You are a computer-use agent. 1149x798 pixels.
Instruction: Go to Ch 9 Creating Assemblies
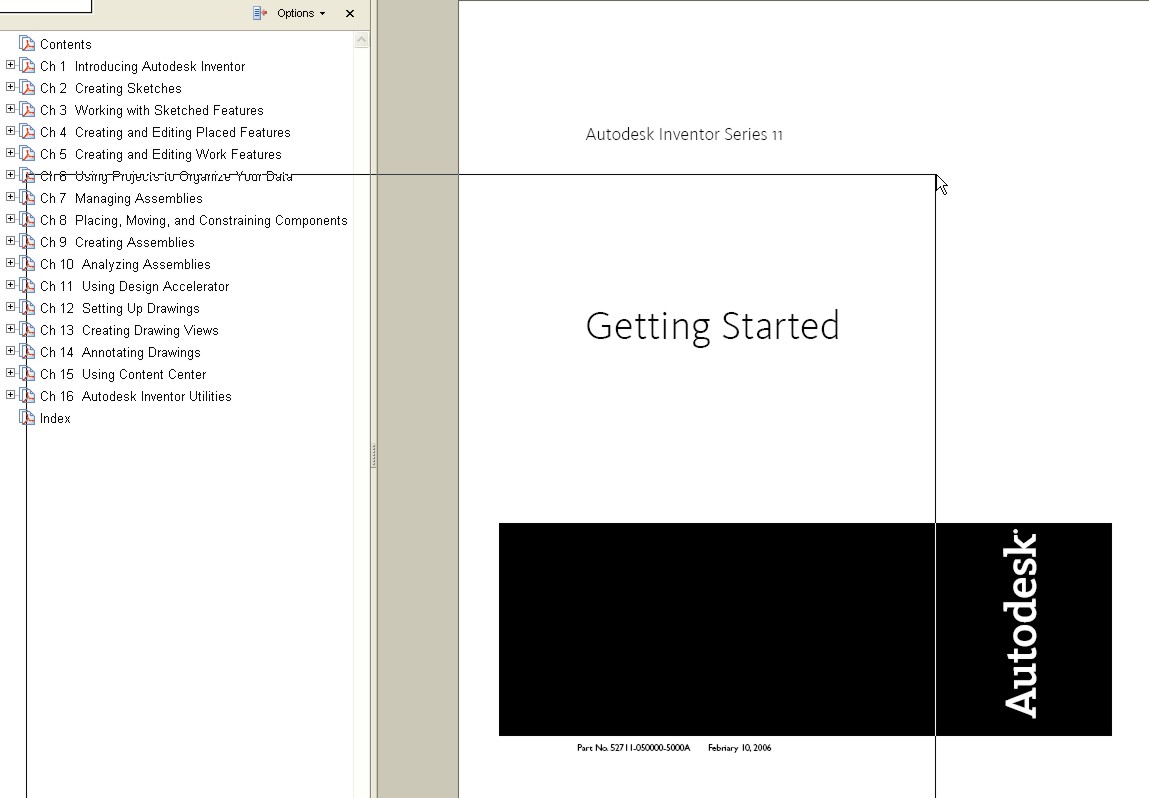coord(117,243)
